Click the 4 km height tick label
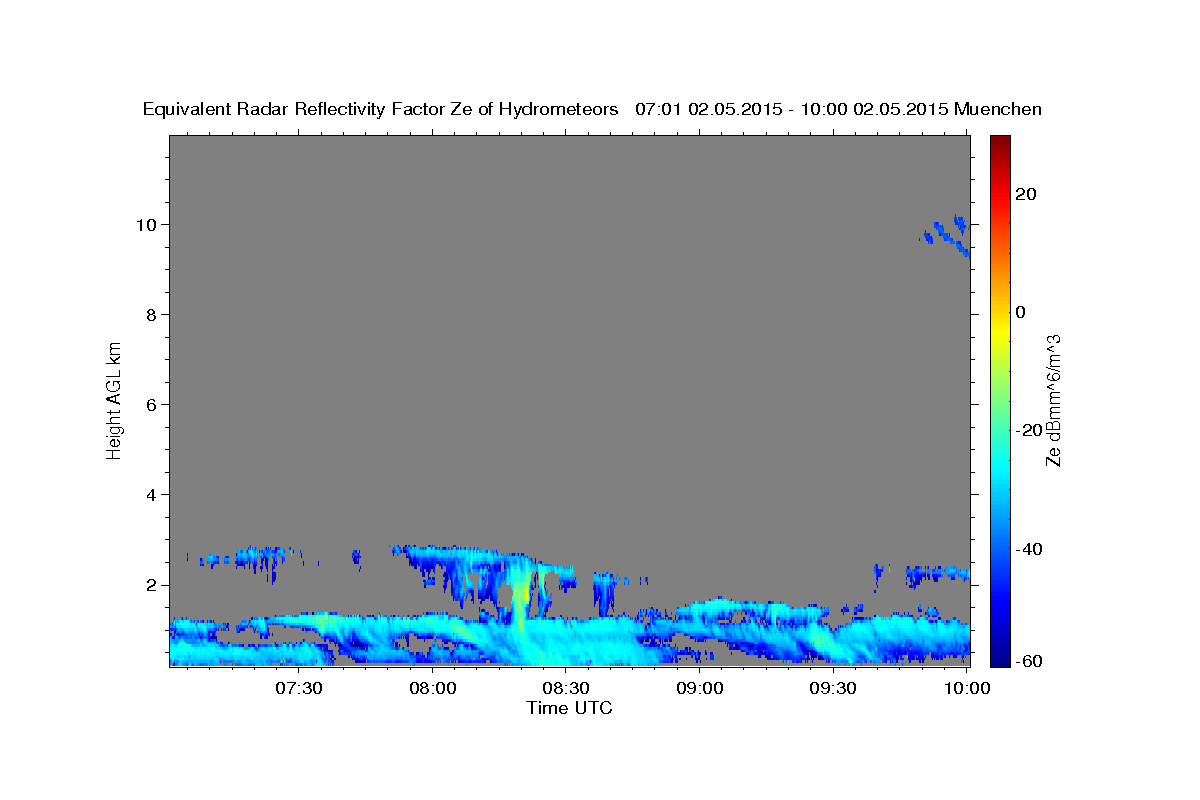The image size is (1200, 800). tap(152, 494)
